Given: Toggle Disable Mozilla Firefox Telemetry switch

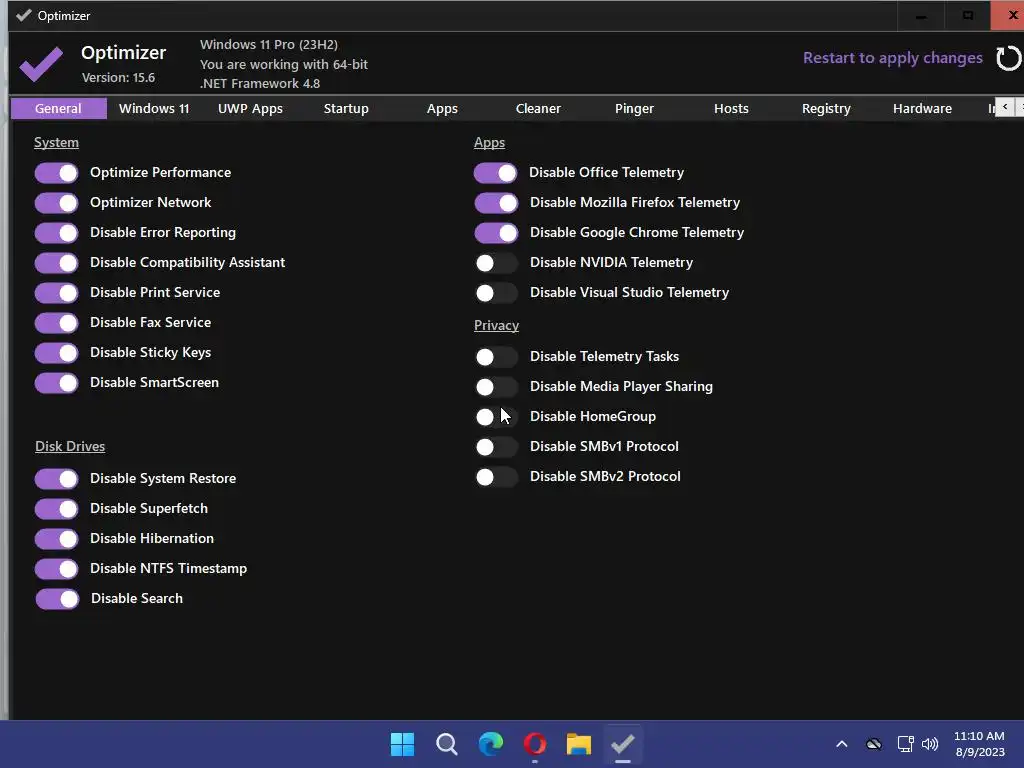Looking at the screenshot, I should 496,203.
